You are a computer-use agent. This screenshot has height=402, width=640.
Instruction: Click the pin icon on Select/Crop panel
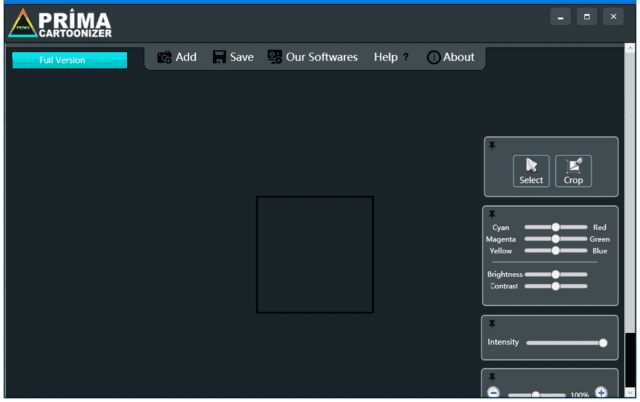pyautogui.click(x=492, y=145)
